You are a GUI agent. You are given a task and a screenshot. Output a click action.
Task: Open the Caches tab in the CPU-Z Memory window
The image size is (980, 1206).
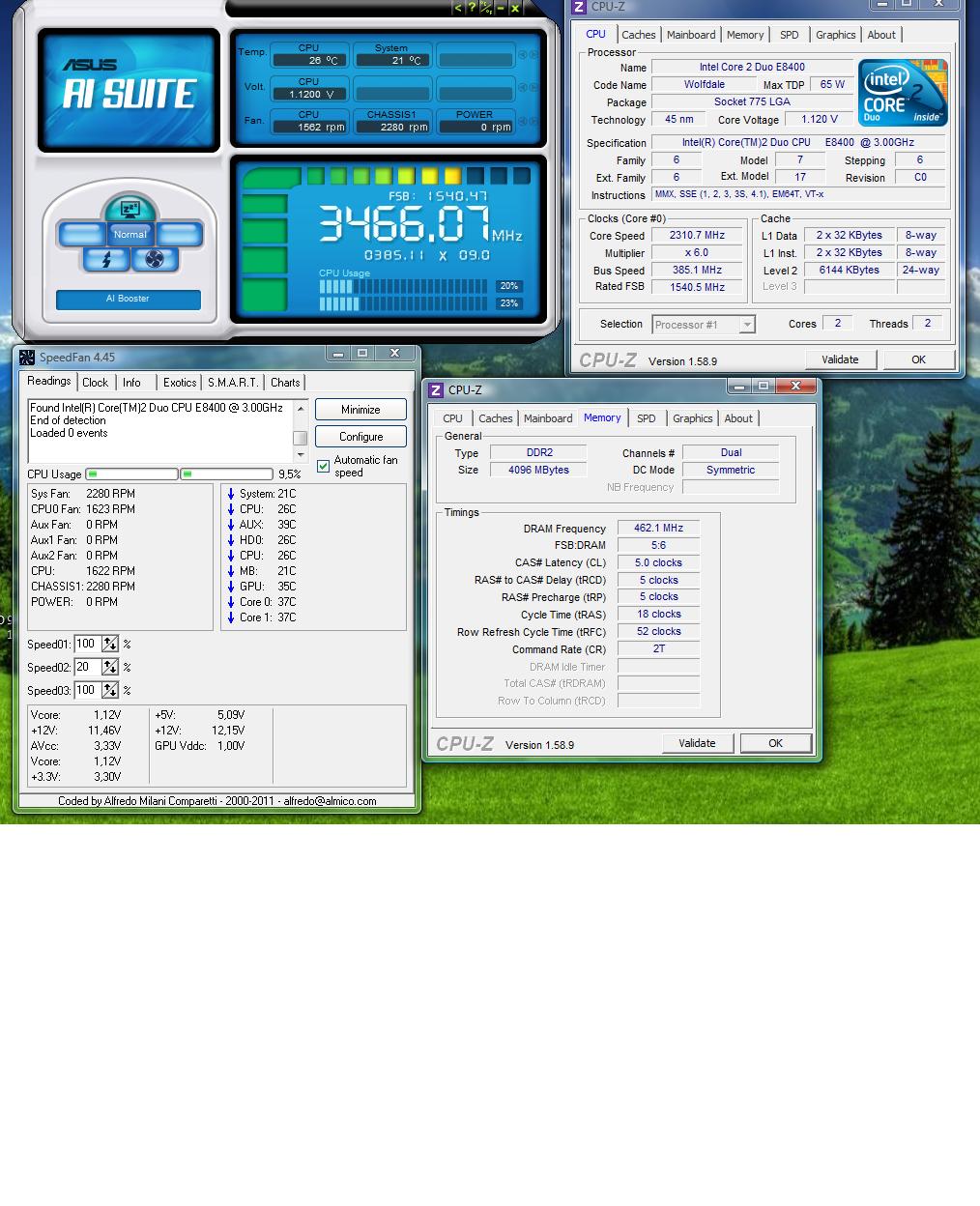(x=496, y=418)
